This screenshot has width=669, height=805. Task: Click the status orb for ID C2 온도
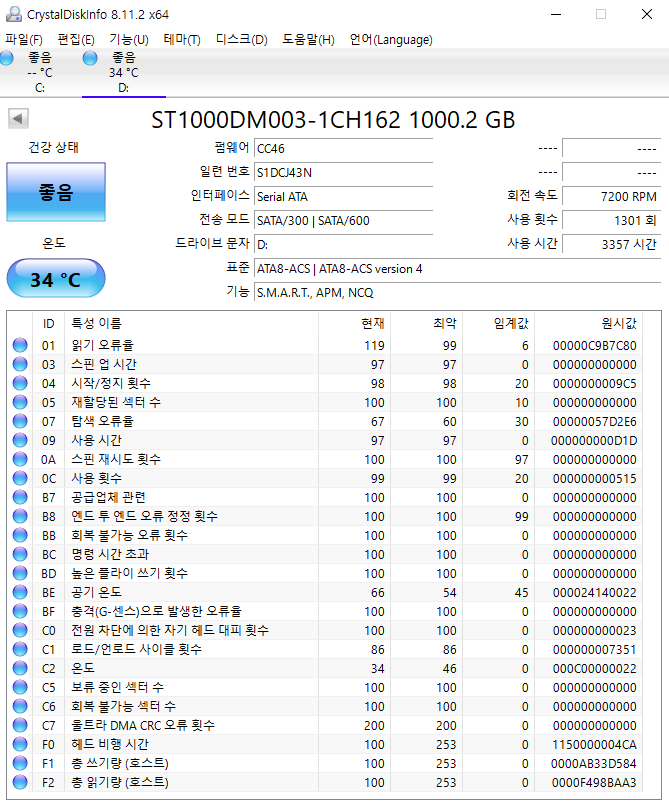tap(20, 668)
